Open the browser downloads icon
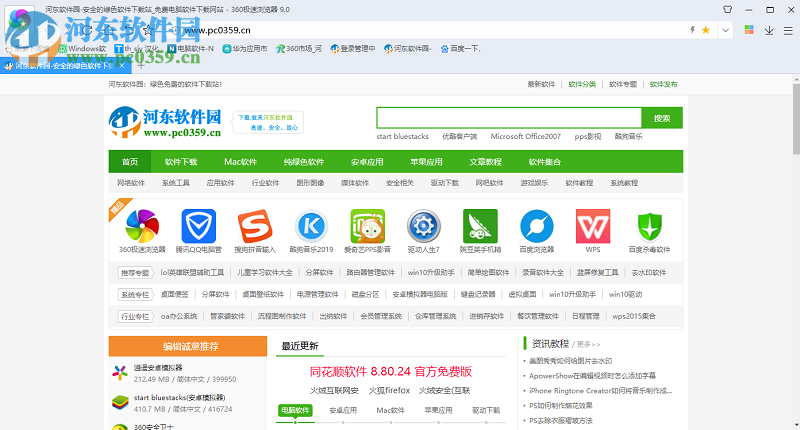This screenshot has width=800, height=430. pos(769,31)
